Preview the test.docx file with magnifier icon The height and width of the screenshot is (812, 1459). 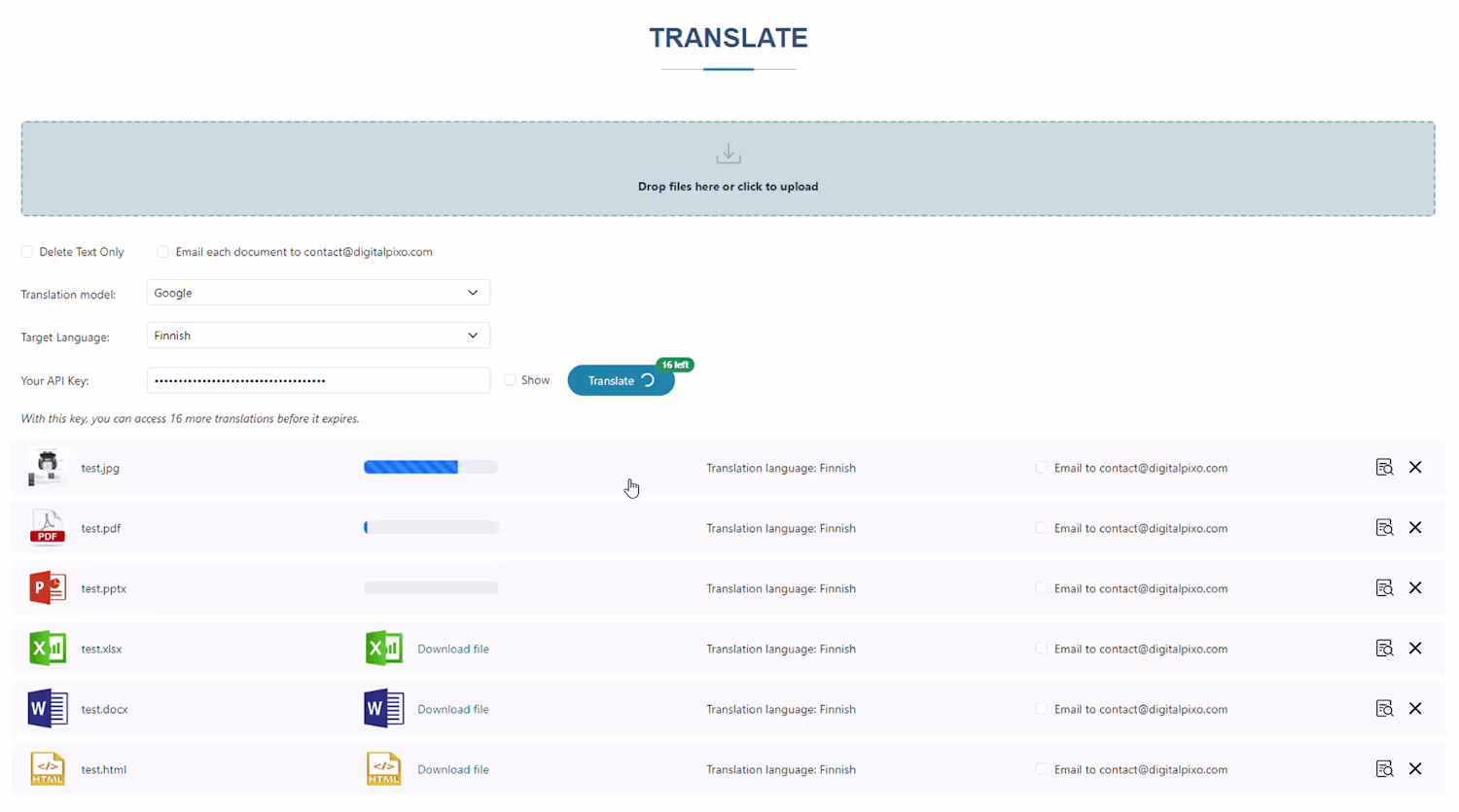pyautogui.click(x=1384, y=709)
